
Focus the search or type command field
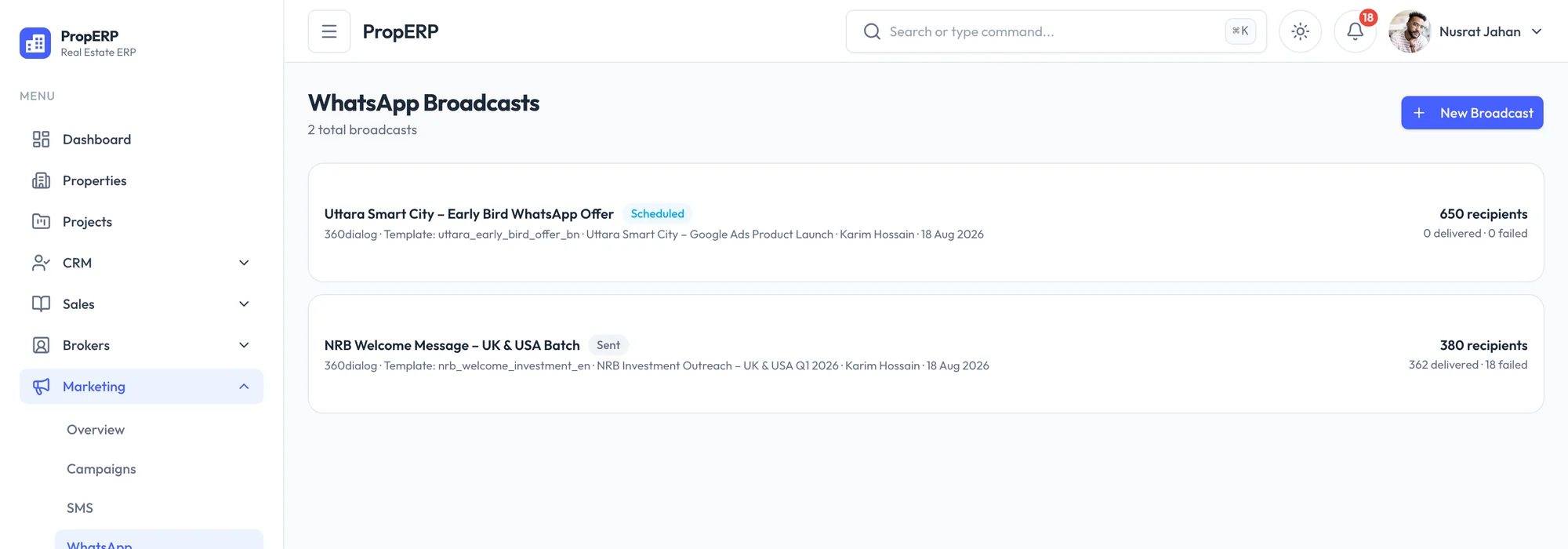1055,31
